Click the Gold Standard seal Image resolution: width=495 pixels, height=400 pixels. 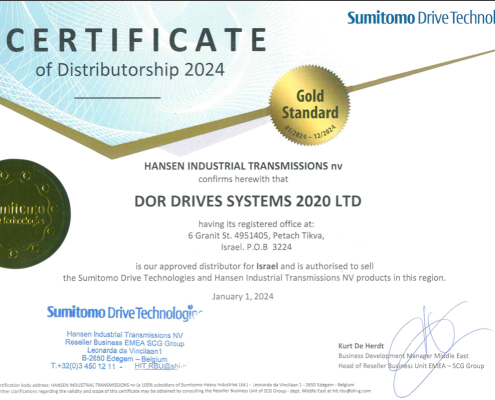310,106
